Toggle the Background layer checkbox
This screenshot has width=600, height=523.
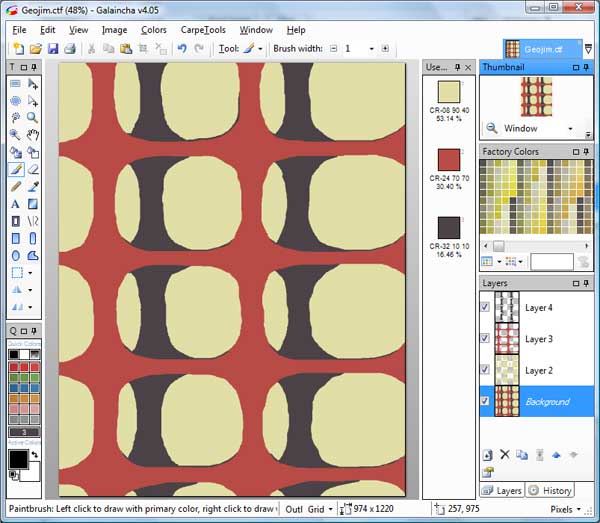tap(486, 401)
